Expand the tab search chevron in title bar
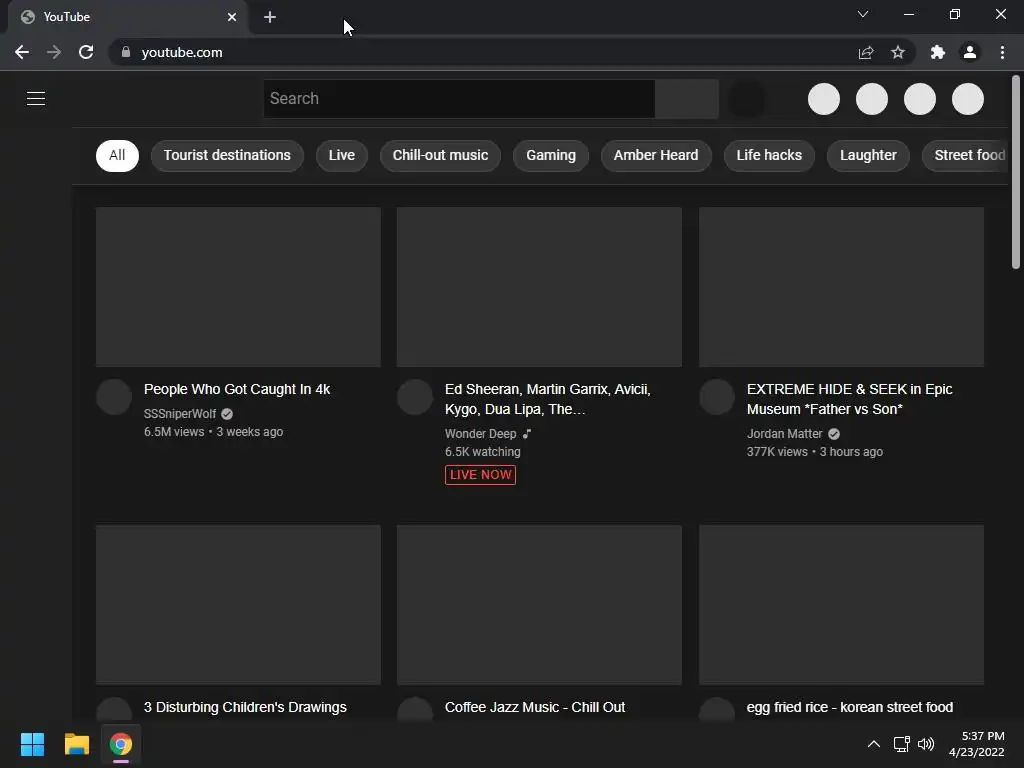 click(x=863, y=14)
